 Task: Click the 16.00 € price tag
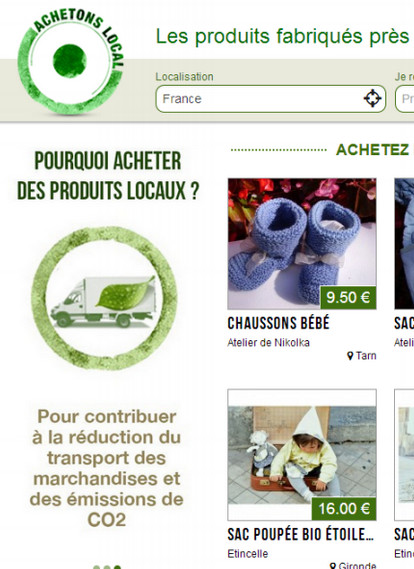tap(344, 508)
